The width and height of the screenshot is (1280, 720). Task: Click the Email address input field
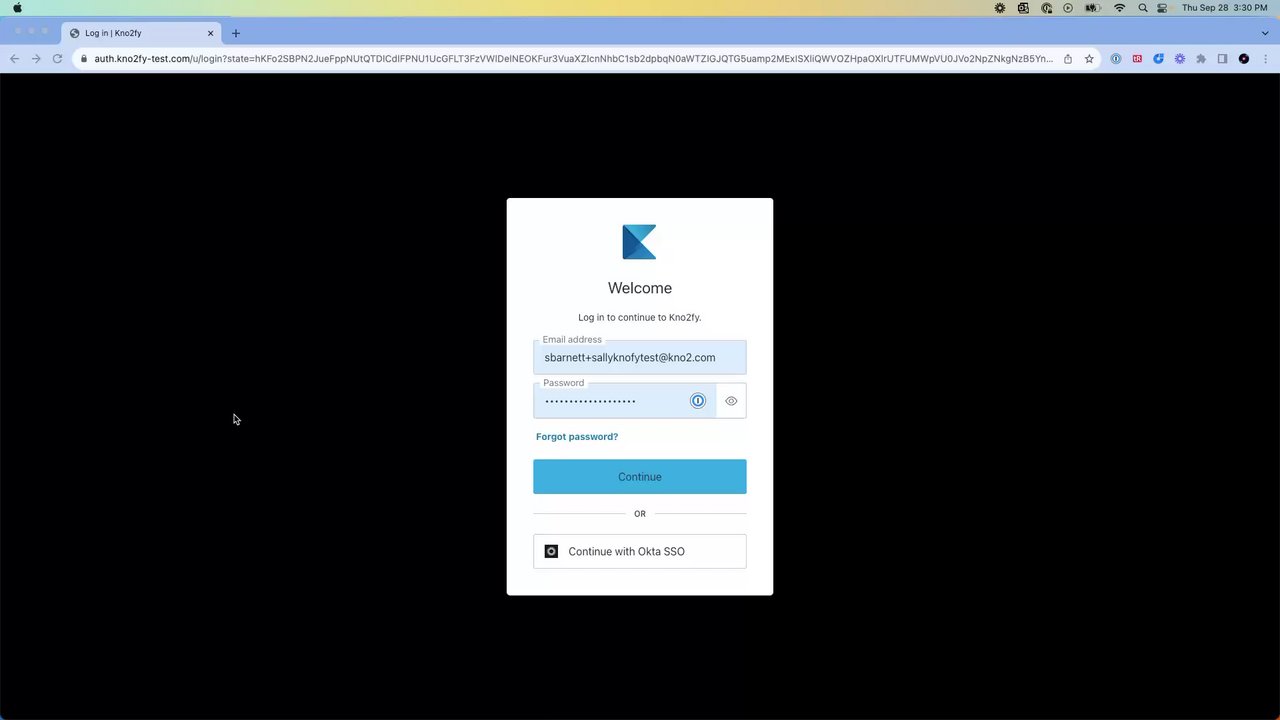(639, 357)
